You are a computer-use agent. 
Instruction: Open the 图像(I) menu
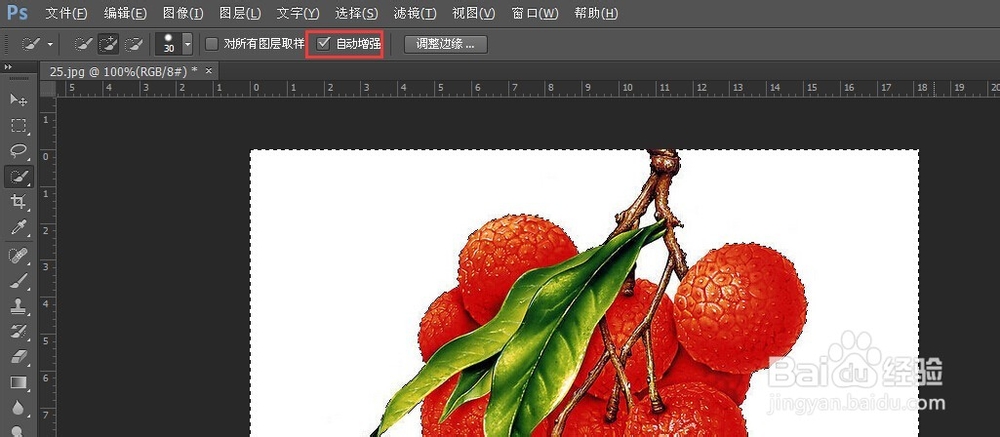pos(183,13)
